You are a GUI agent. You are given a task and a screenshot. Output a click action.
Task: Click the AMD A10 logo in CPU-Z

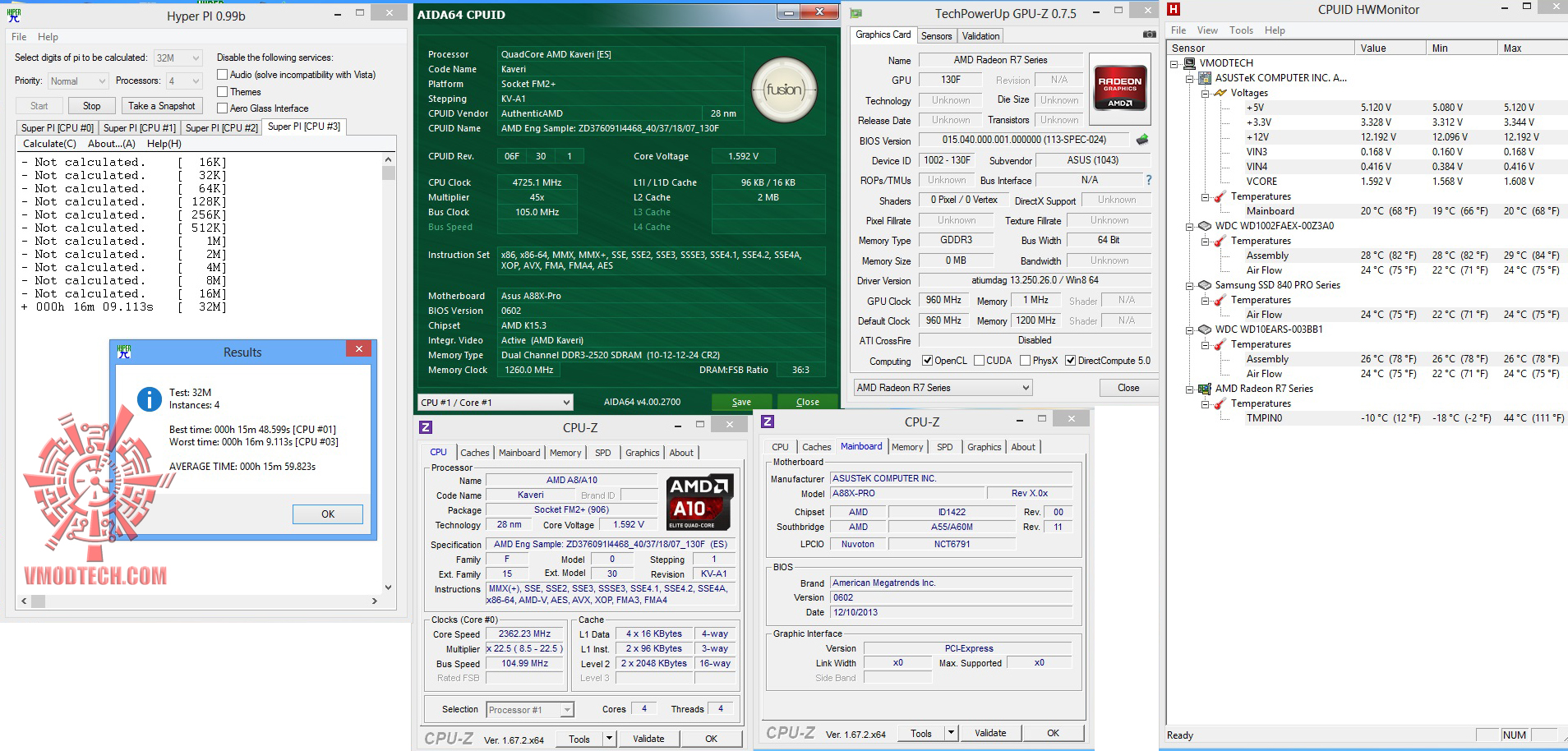click(699, 502)
